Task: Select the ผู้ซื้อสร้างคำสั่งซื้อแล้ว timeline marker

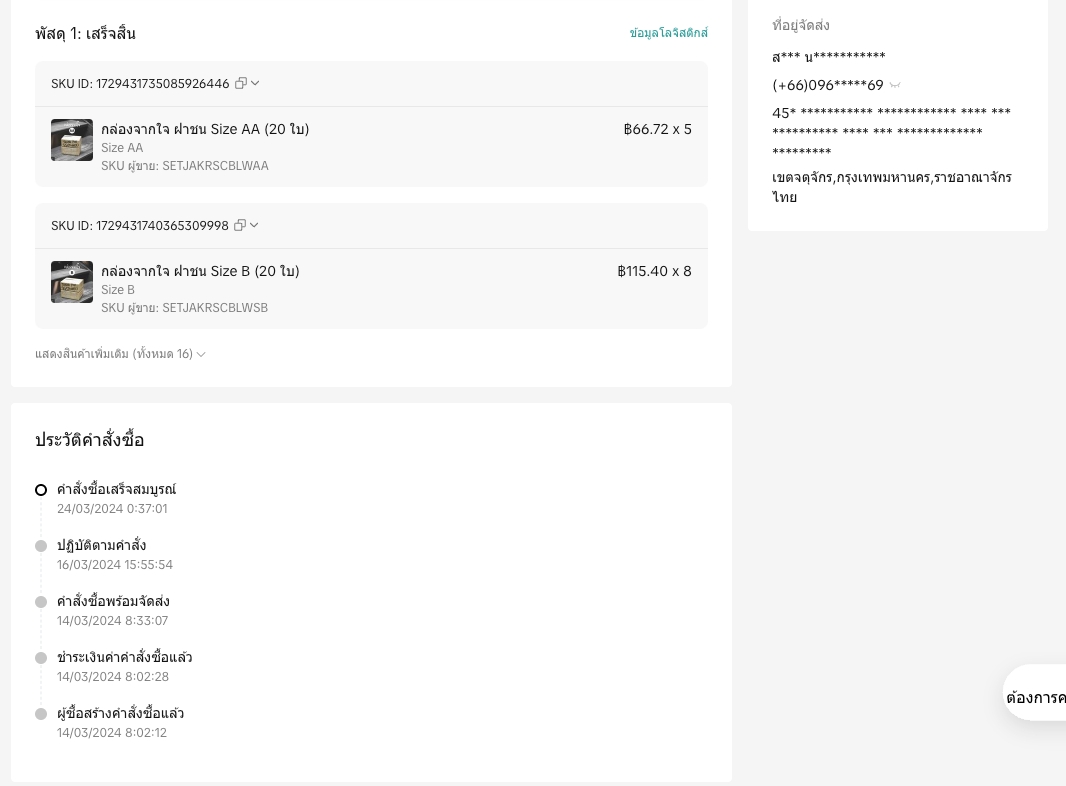Action: click(41, 714)
